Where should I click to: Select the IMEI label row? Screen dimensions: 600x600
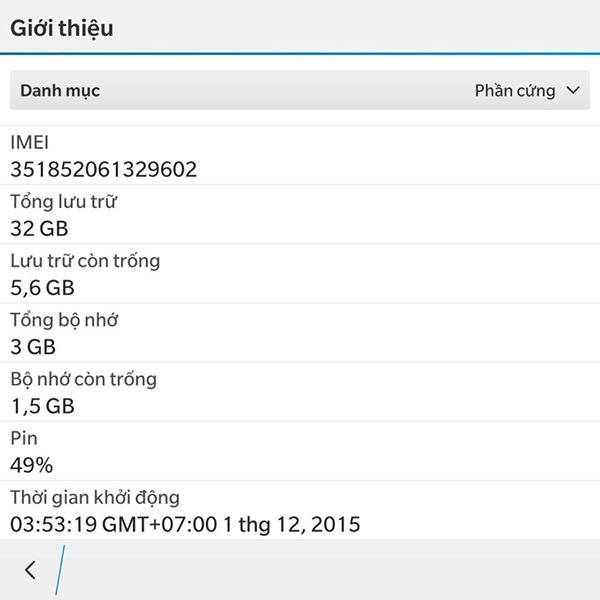point(300,155)
